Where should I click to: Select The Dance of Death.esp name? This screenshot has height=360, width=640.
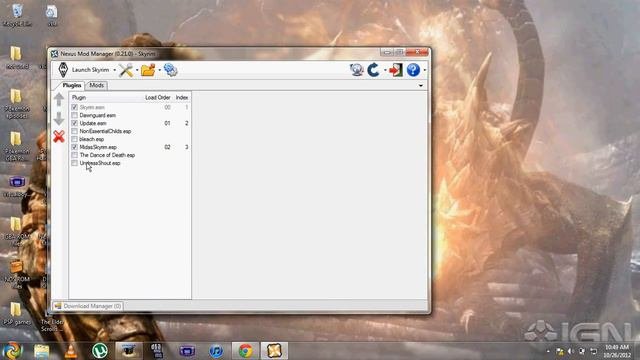107,155
